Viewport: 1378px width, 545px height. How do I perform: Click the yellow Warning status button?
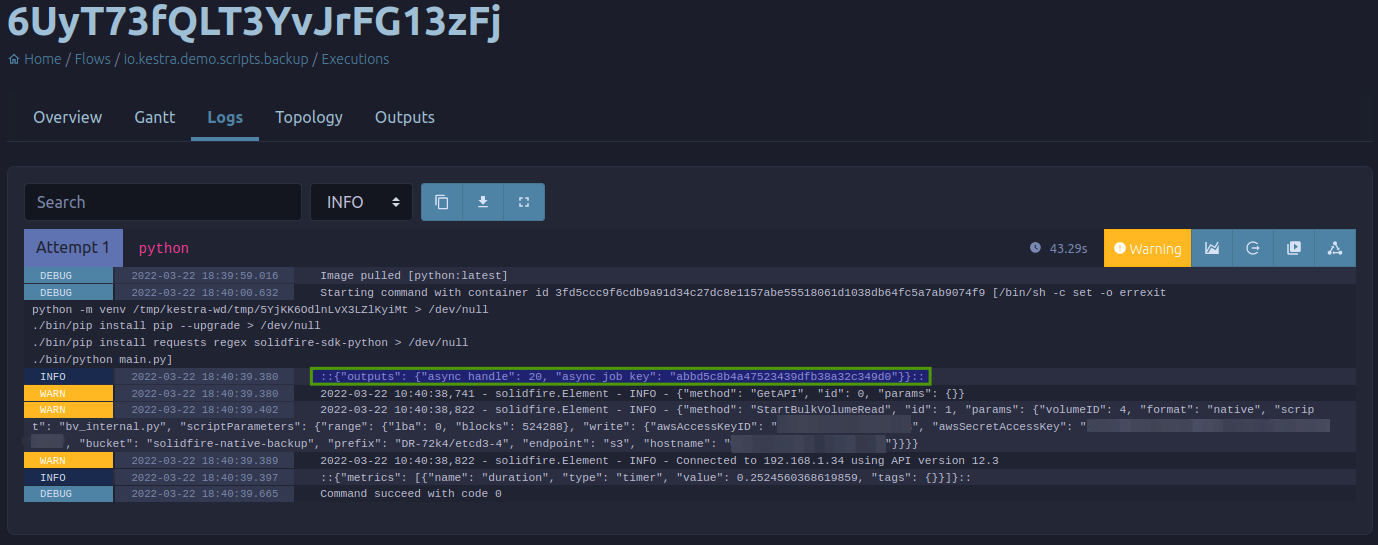click(1147, 248)
